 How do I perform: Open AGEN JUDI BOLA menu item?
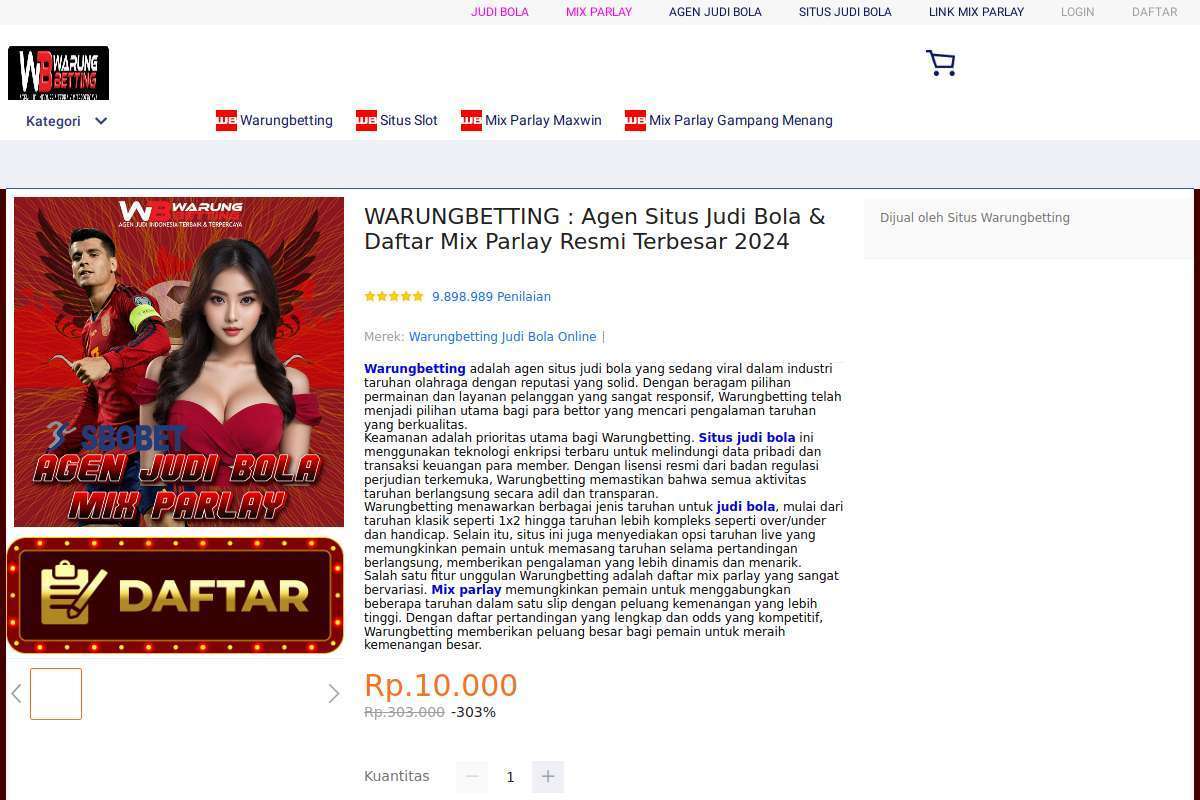(x=715, y=12)
